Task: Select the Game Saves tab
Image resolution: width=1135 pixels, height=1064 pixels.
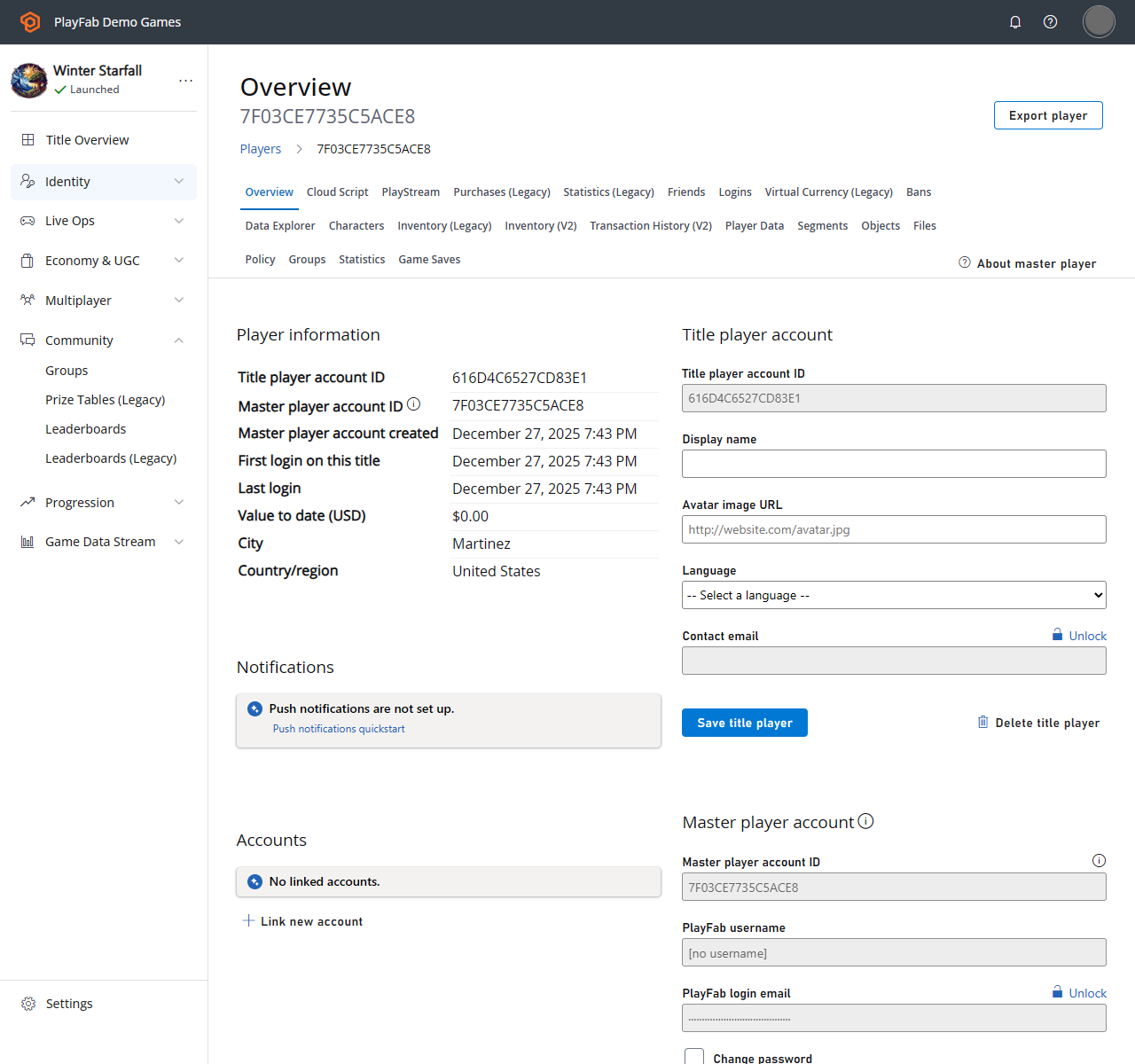Action: click(x=429, y=259)
